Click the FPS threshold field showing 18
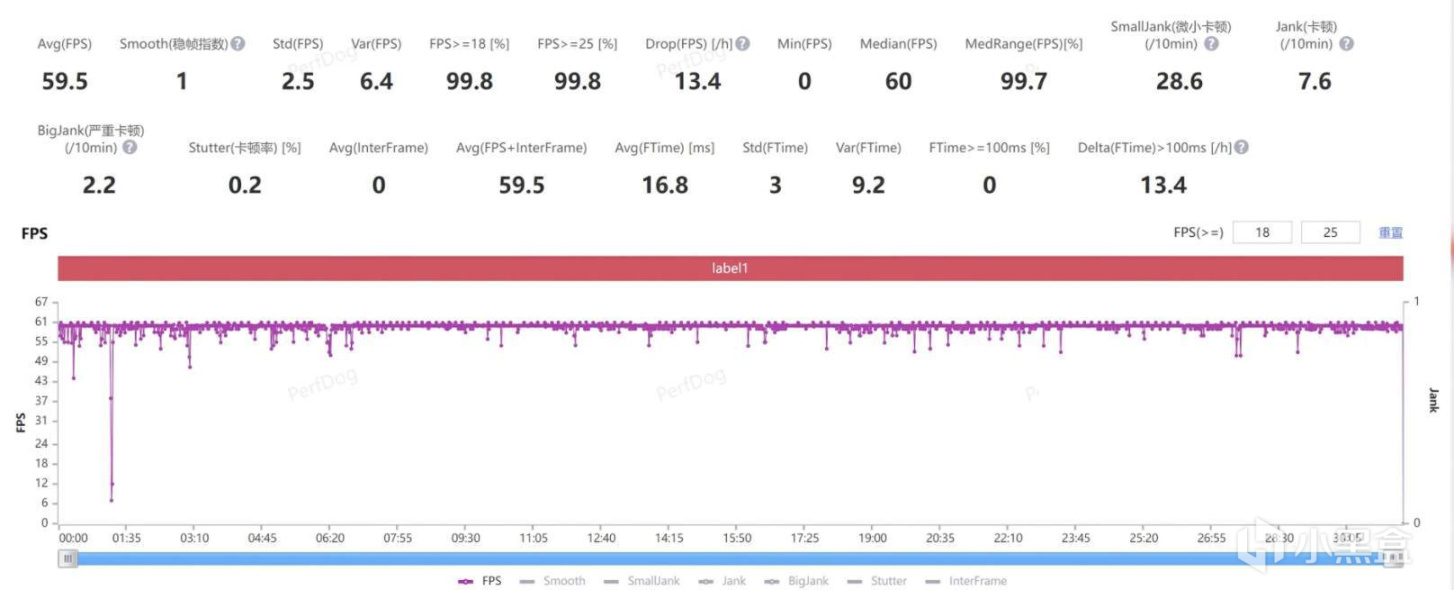This screenshot has height=590, width=1454. pyautogui.click(x=1262, y=232)
